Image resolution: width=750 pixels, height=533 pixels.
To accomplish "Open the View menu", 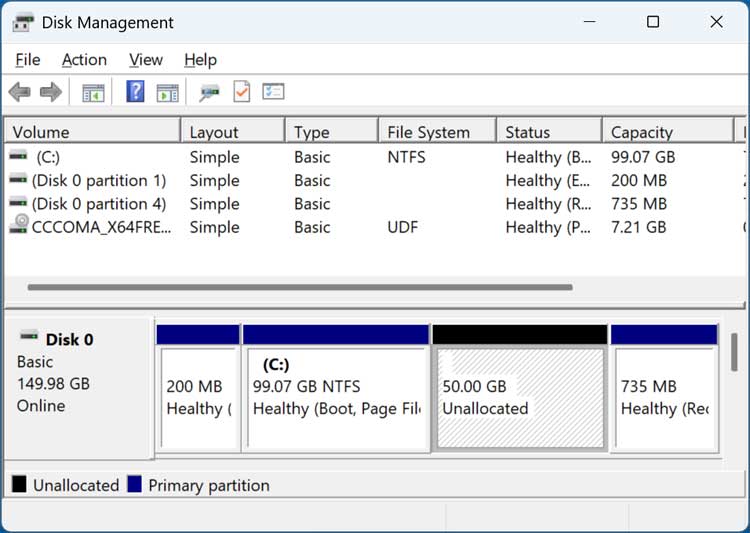I will (x=146, y=60).
